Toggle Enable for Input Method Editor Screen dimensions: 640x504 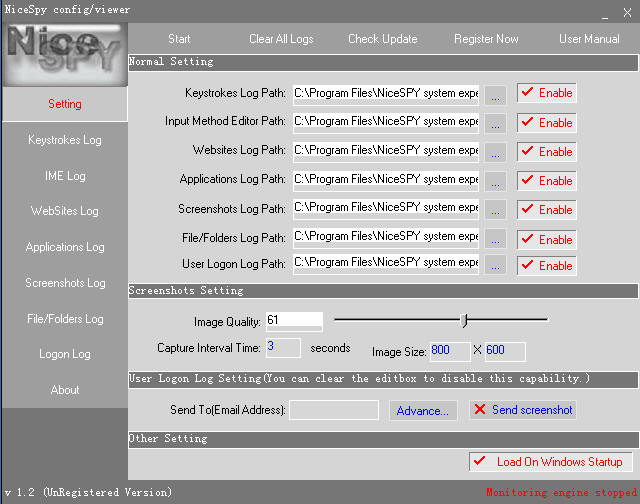pyautogui.click(x=547, y=122)
